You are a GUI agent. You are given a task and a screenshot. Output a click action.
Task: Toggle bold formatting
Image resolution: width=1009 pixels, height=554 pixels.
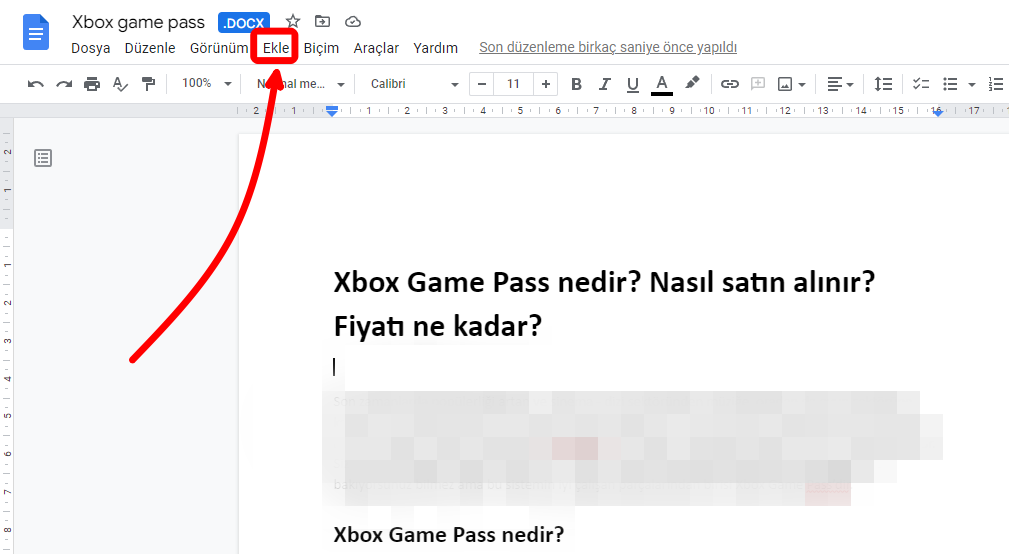(575, 84)
